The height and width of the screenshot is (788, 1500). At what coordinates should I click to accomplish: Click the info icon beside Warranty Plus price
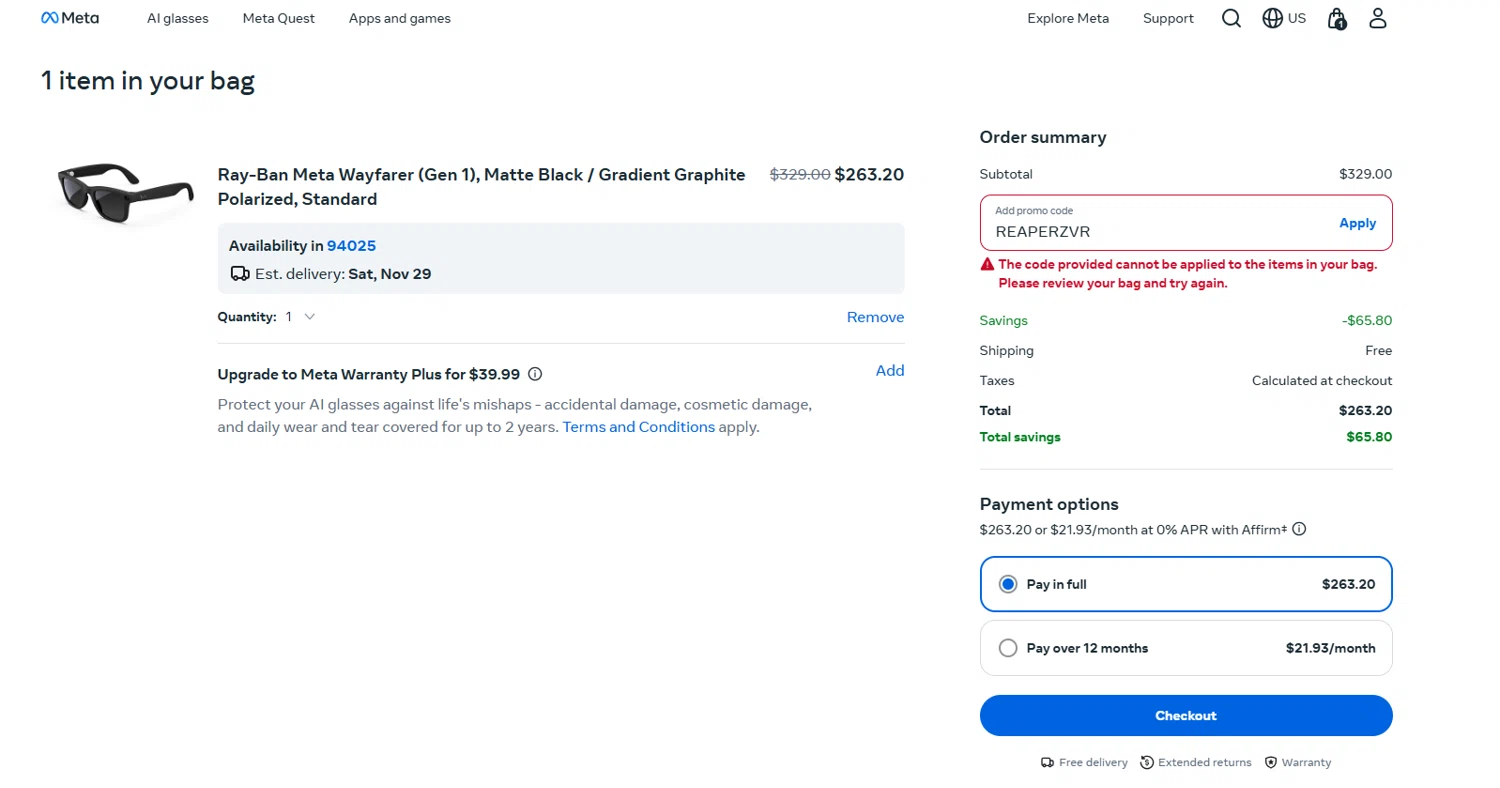(x=535, y=374)
